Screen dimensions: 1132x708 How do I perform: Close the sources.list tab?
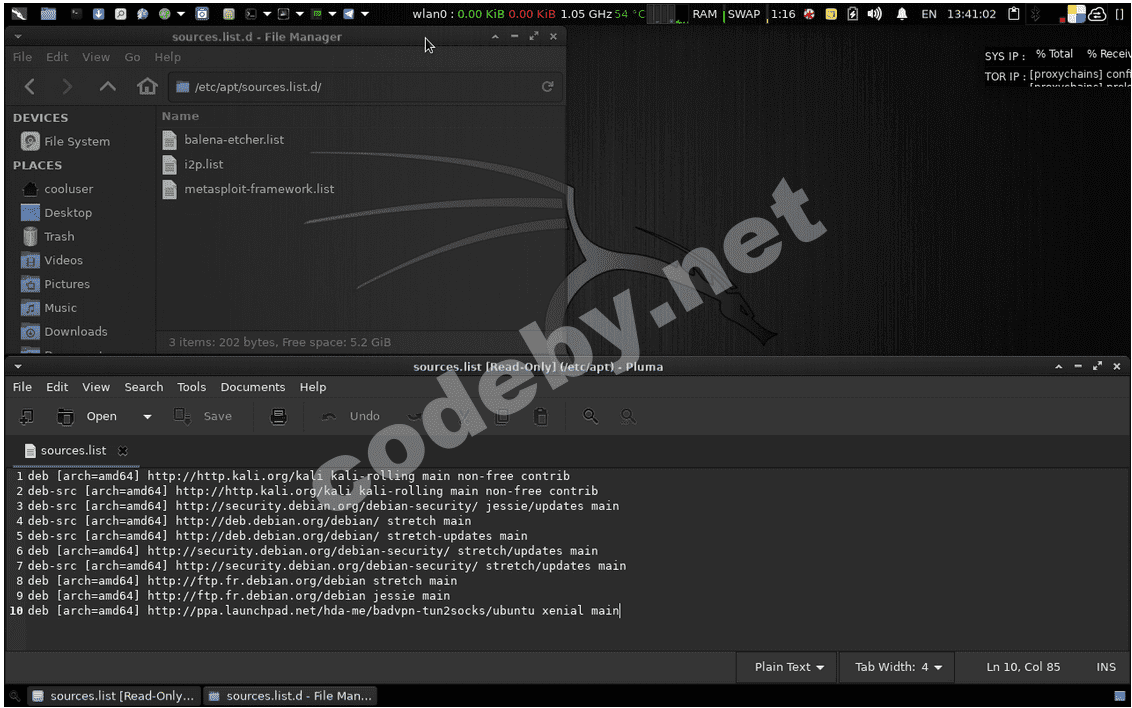coord(123,451)
